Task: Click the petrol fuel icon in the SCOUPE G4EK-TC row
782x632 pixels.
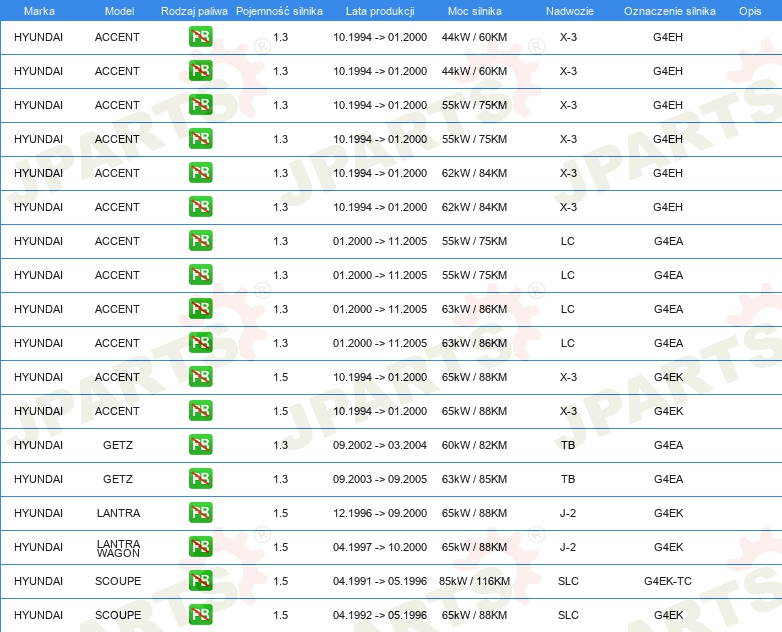Action: pyautogui.click(x=200, y=581)
